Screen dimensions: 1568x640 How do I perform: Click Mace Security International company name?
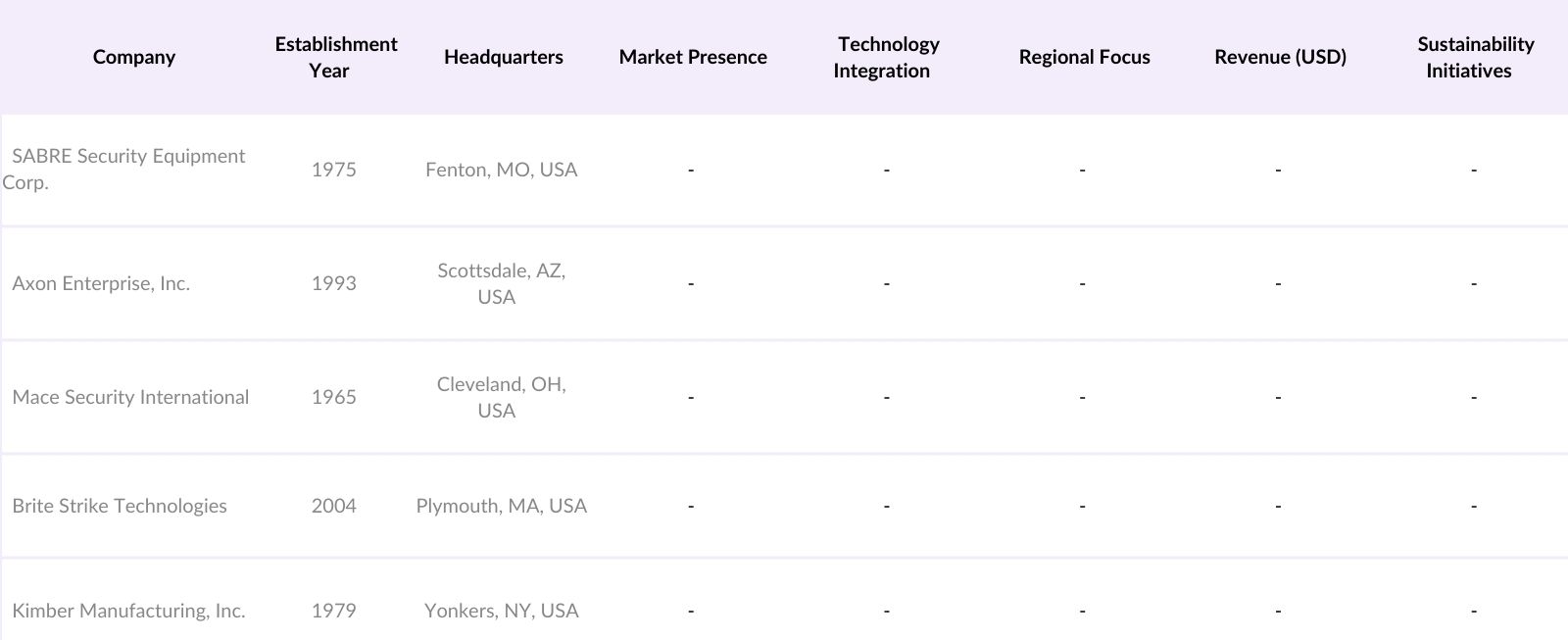pos(130,397)
